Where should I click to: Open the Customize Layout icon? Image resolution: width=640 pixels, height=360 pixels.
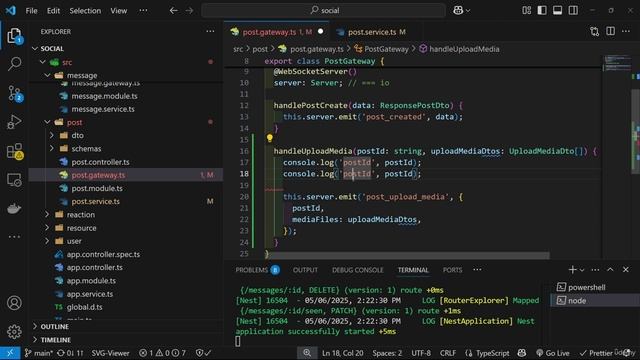pos(527,11)
